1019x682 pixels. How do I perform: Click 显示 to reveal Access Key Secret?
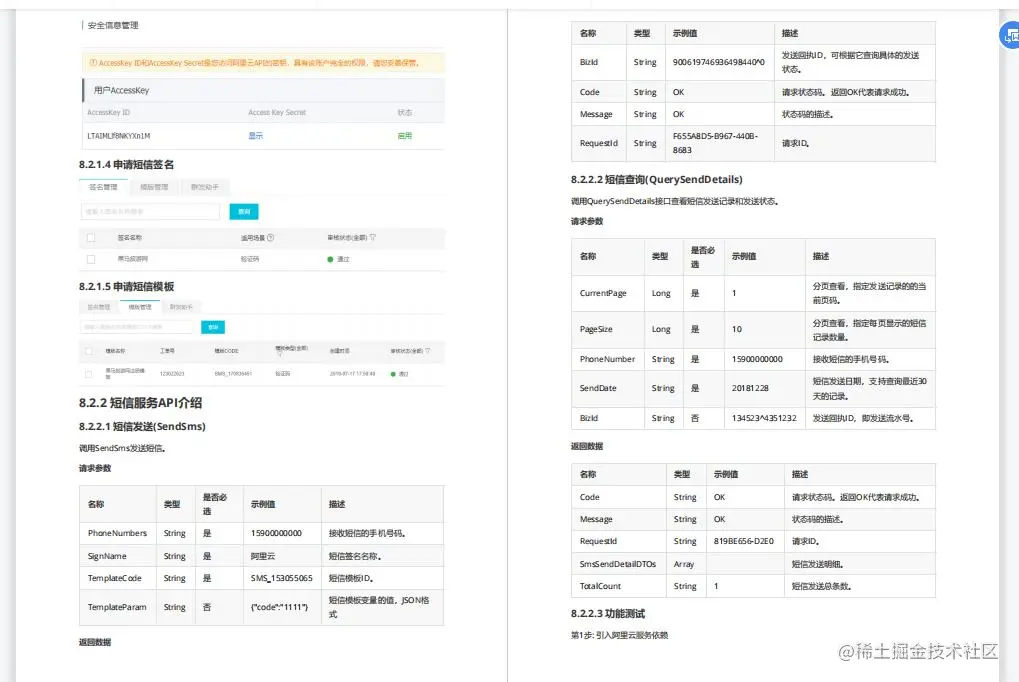click(255, 136)
